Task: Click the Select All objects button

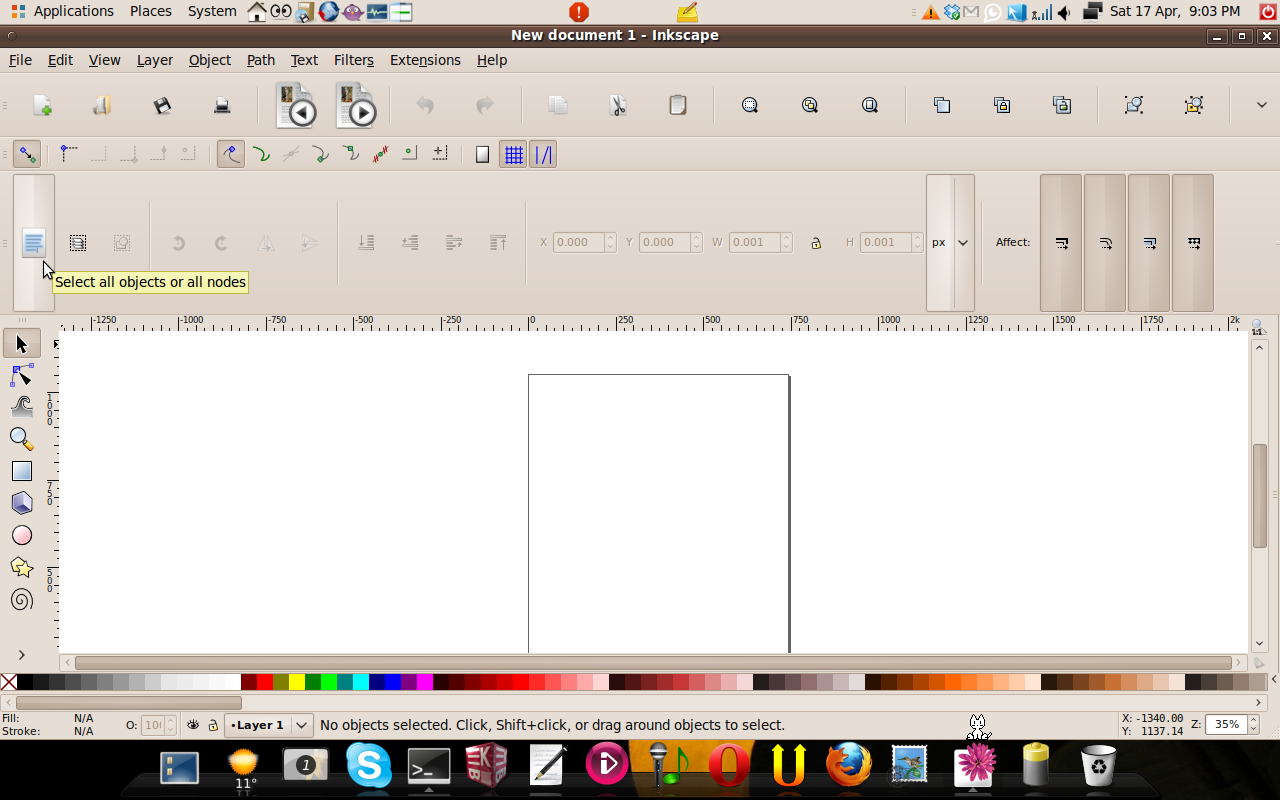Action: (x=34, y=242)
